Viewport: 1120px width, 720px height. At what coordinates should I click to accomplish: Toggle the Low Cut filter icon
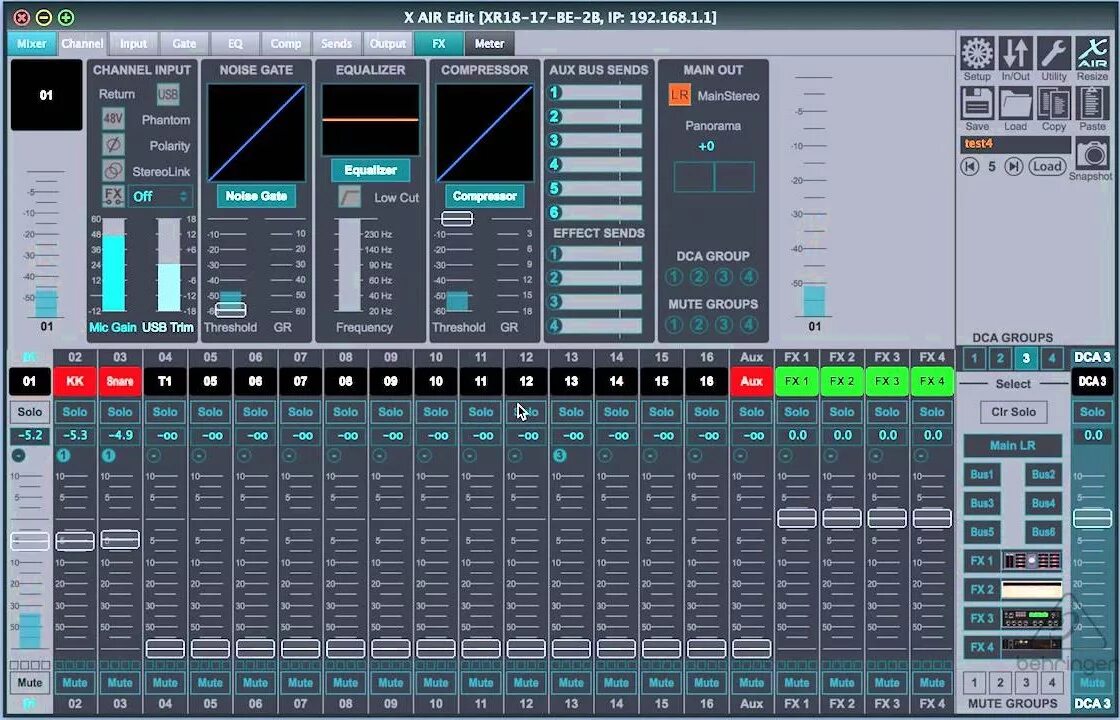pos(349,197)
